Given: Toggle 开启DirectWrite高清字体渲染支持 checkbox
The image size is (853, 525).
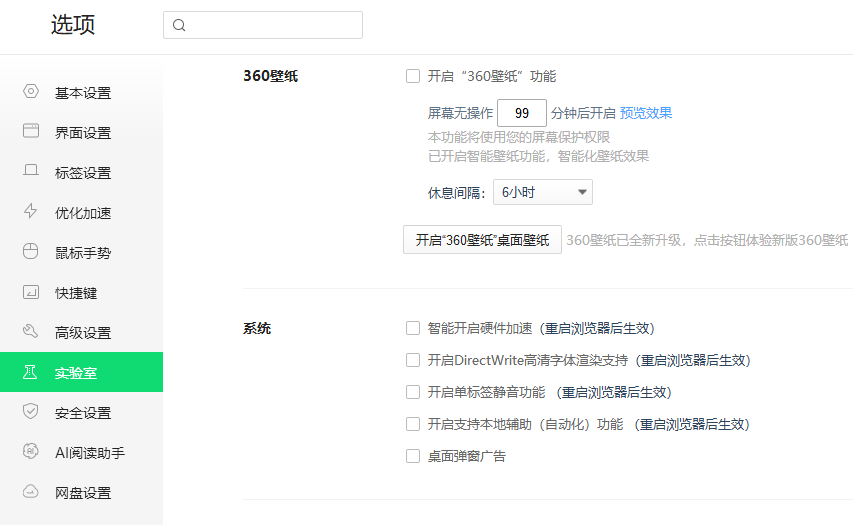Looking at the screenshot, I should (413, 360).
